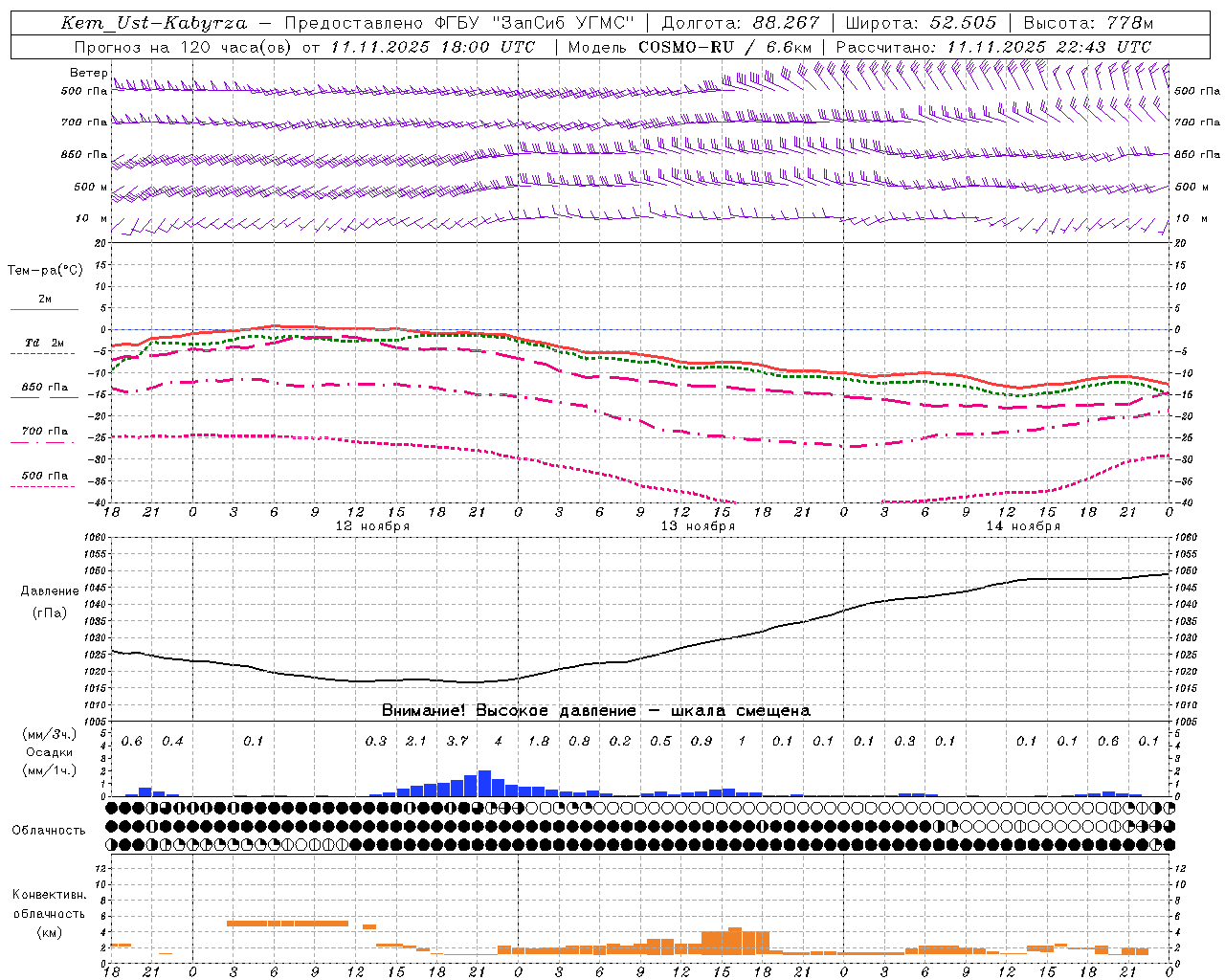
Task: Select the Широта: 52.505 header text
Action: 921,23
